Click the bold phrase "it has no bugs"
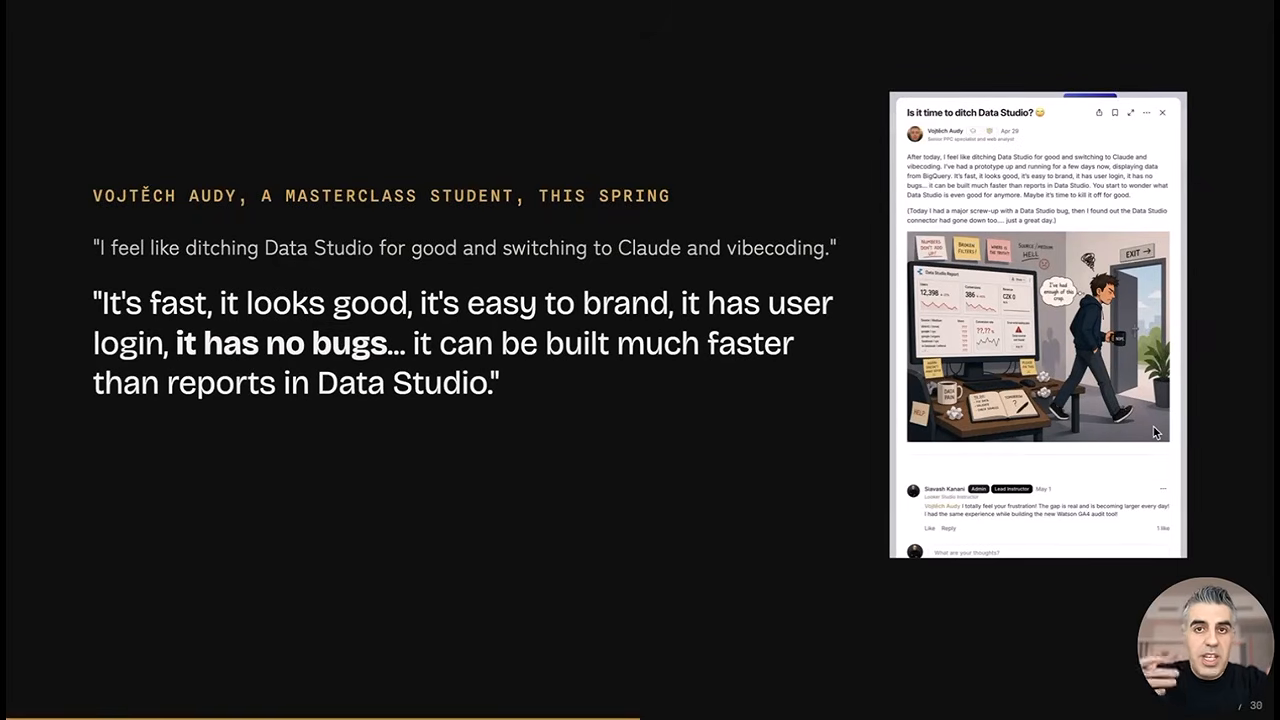 point(281,343)
